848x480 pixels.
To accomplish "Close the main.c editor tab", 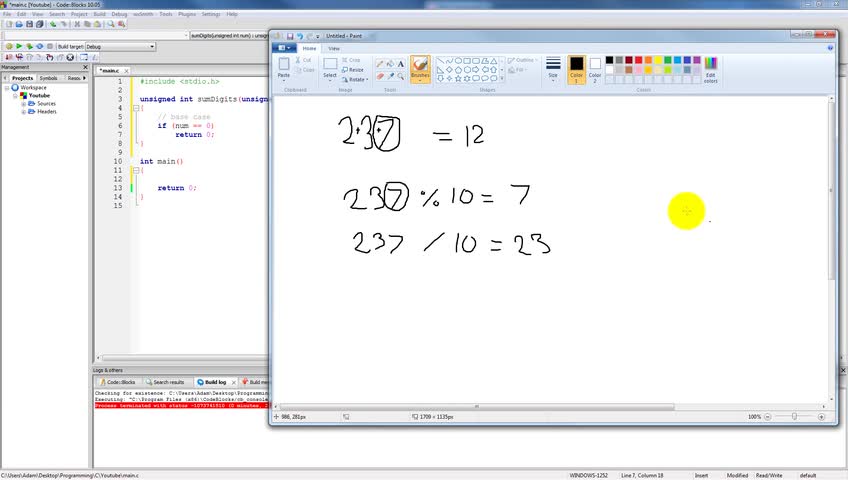I will point(127,71).
